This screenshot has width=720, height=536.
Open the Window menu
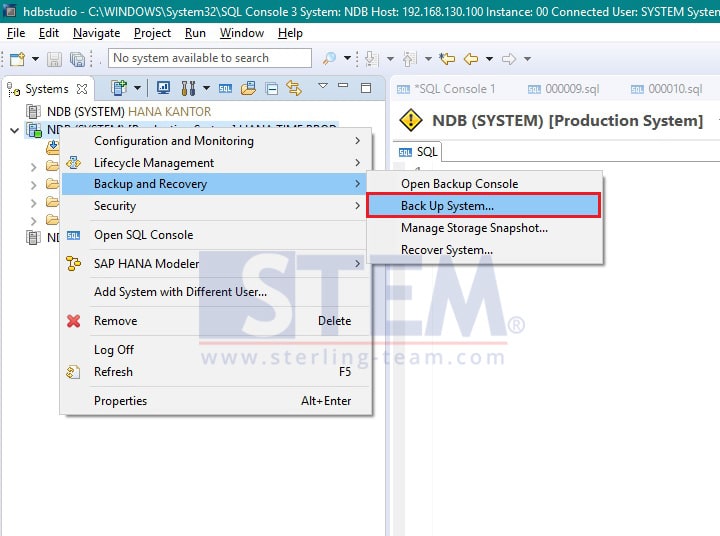pyautogui.click(x=242, y=33)
